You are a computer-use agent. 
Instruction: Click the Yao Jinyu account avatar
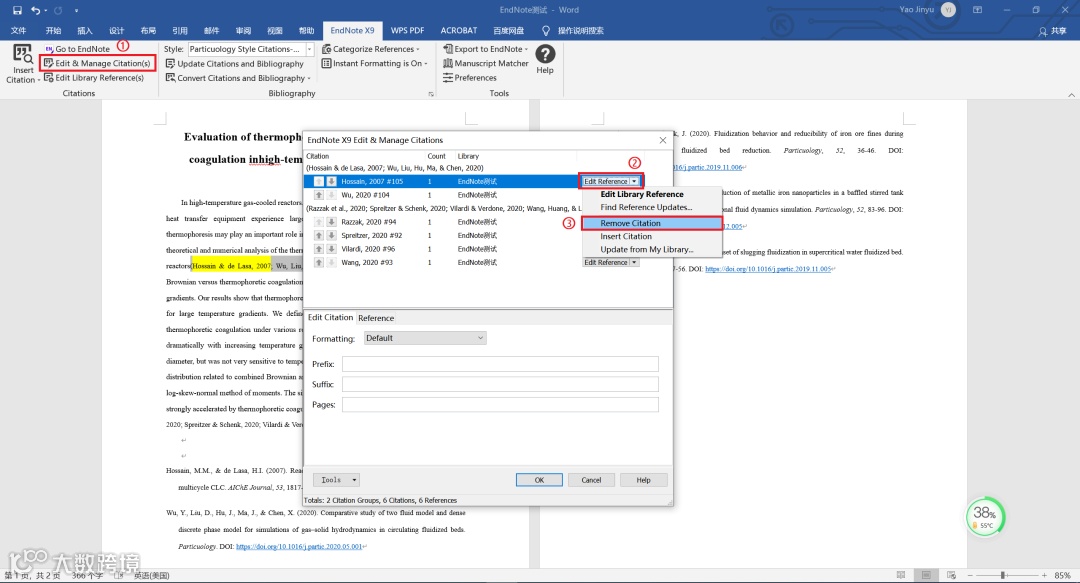pos(948,10)
